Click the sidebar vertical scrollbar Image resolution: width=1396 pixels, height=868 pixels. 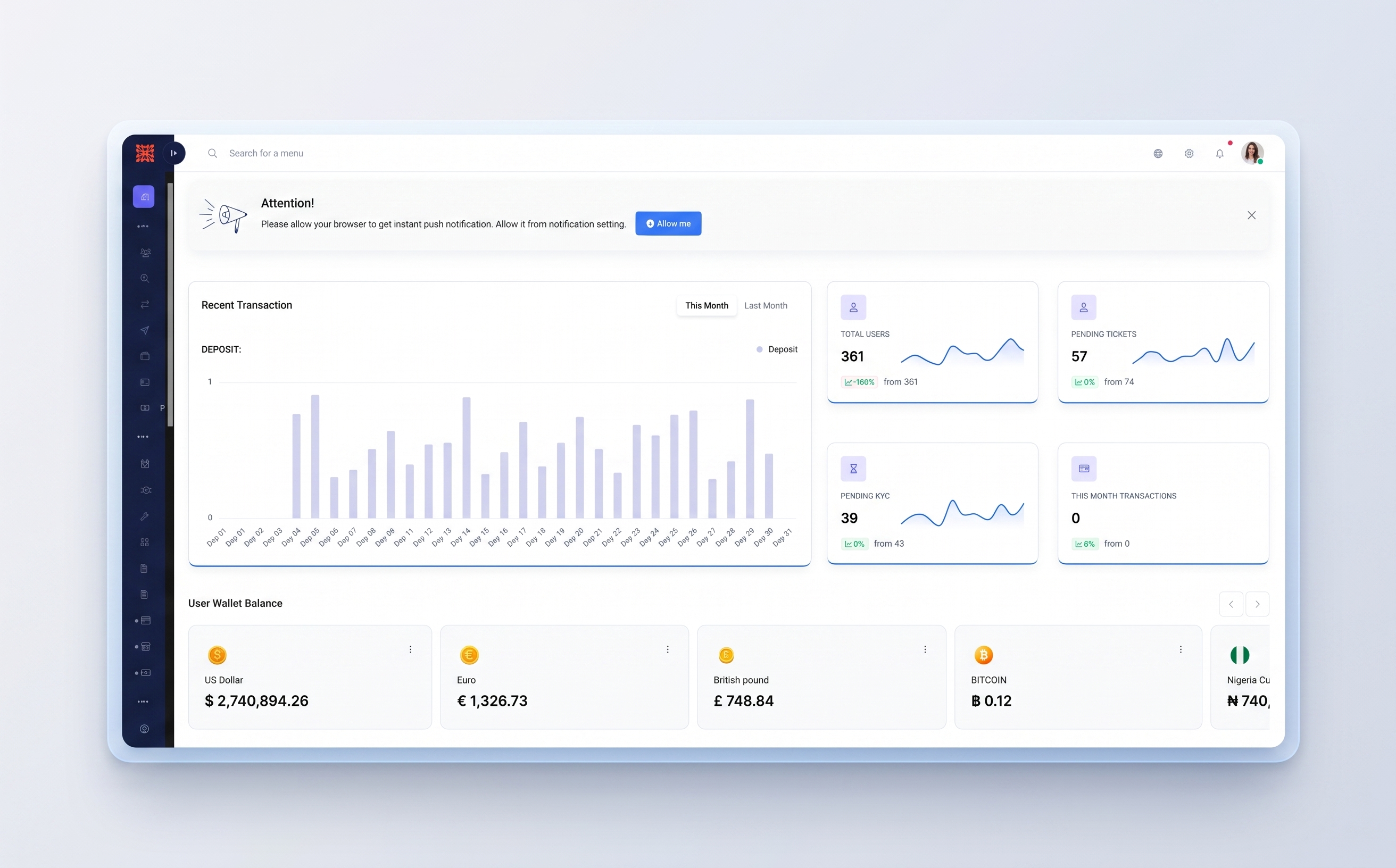[x=170, y=304]
